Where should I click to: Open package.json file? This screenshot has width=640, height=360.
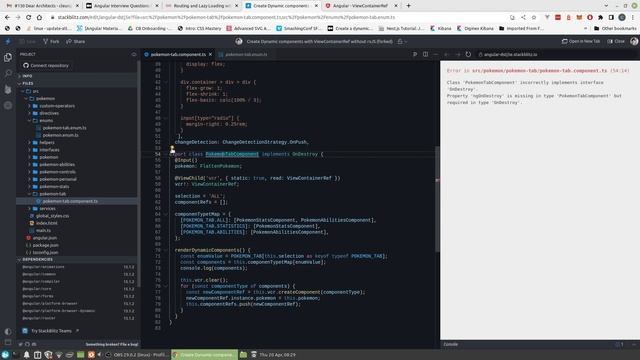tap(42, 245)
